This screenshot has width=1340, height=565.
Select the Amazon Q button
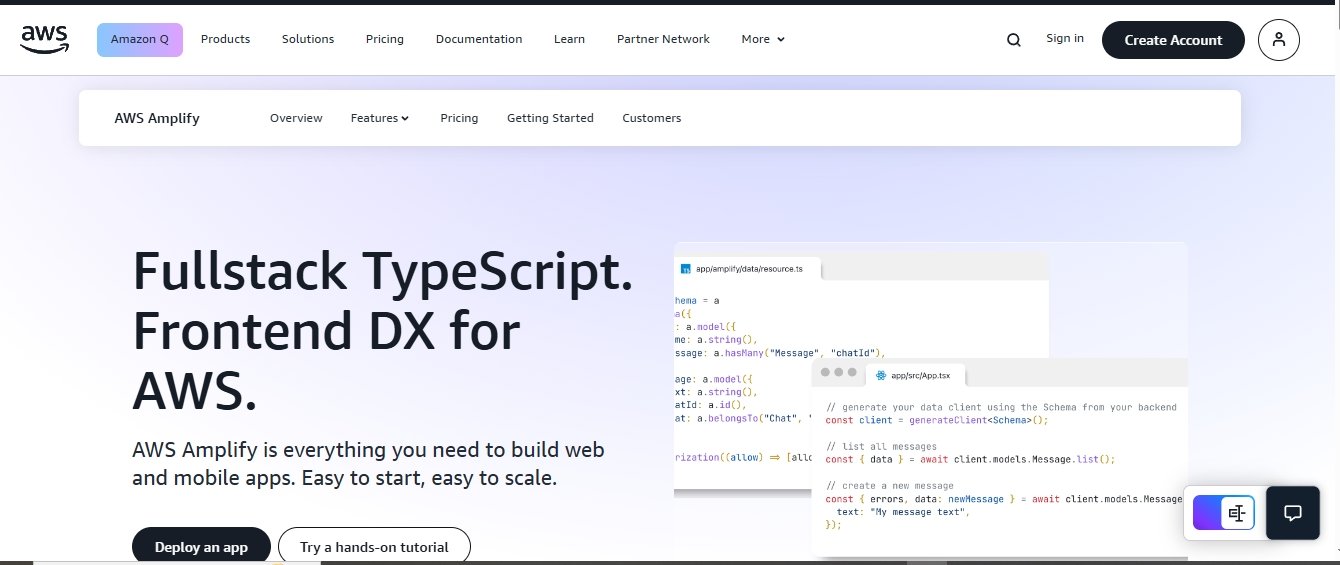(140, 40)
